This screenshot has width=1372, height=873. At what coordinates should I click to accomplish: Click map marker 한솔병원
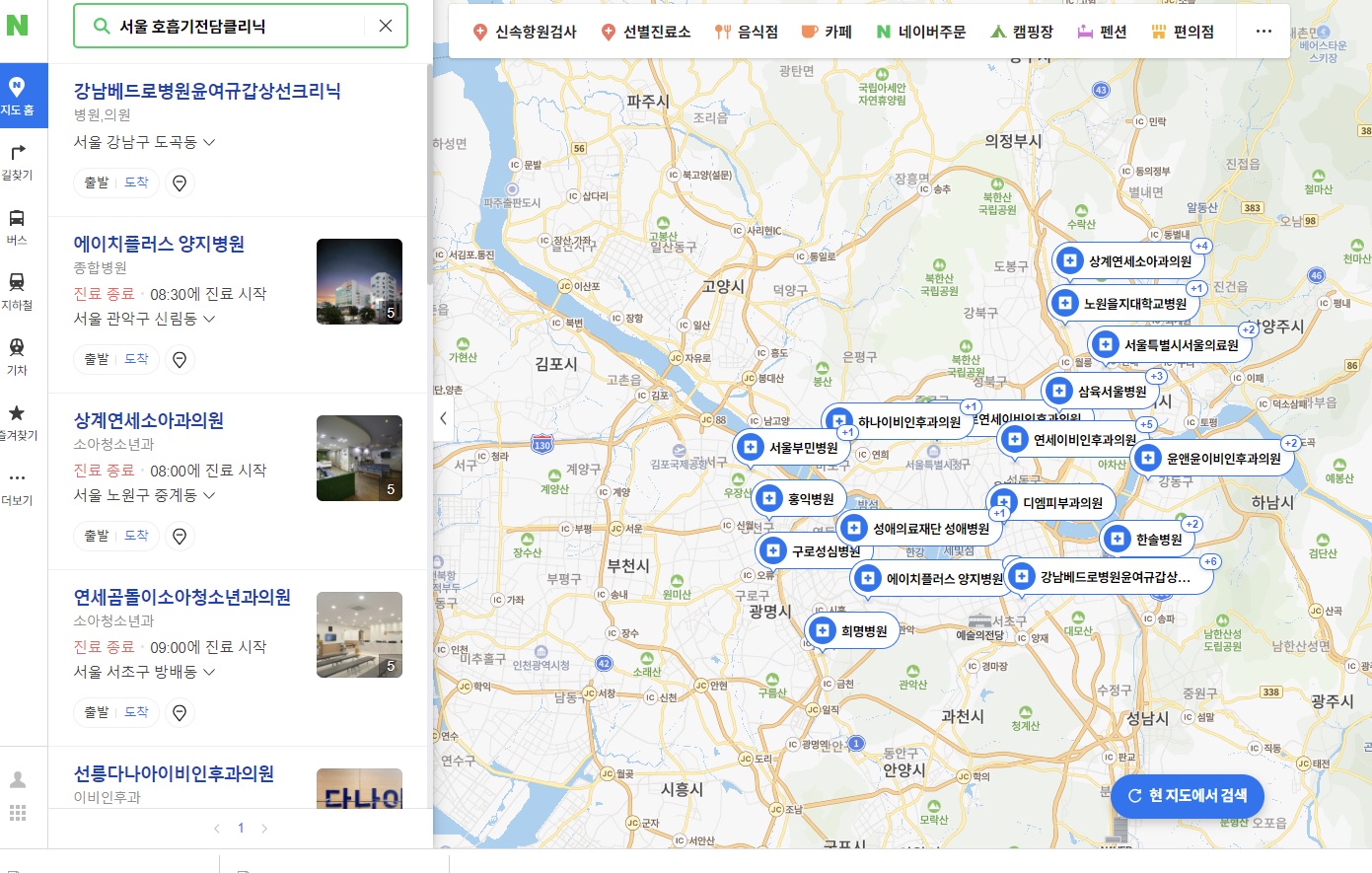pyautogui.click(x=1147, y=540)
